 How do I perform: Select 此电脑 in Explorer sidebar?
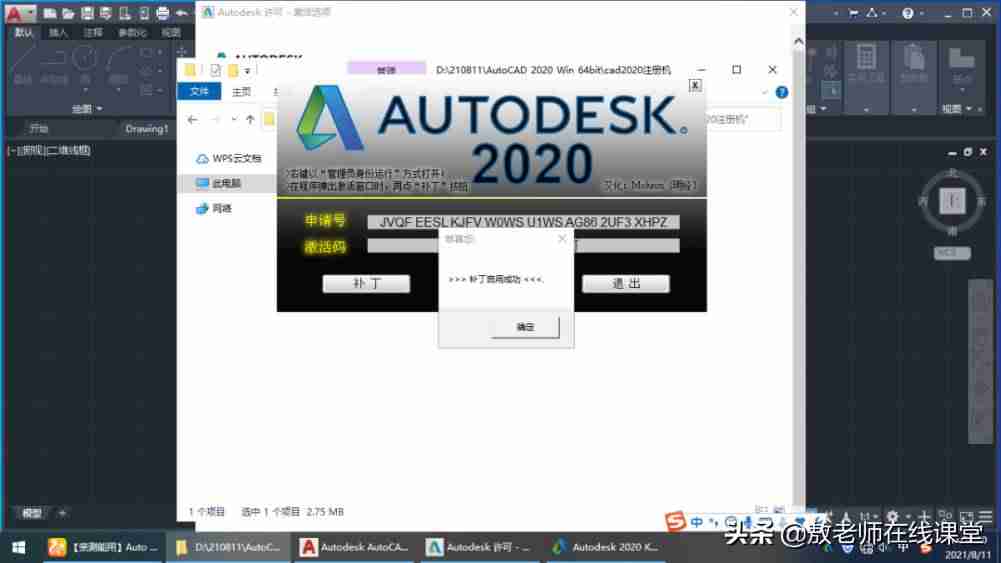coord(219,183)
